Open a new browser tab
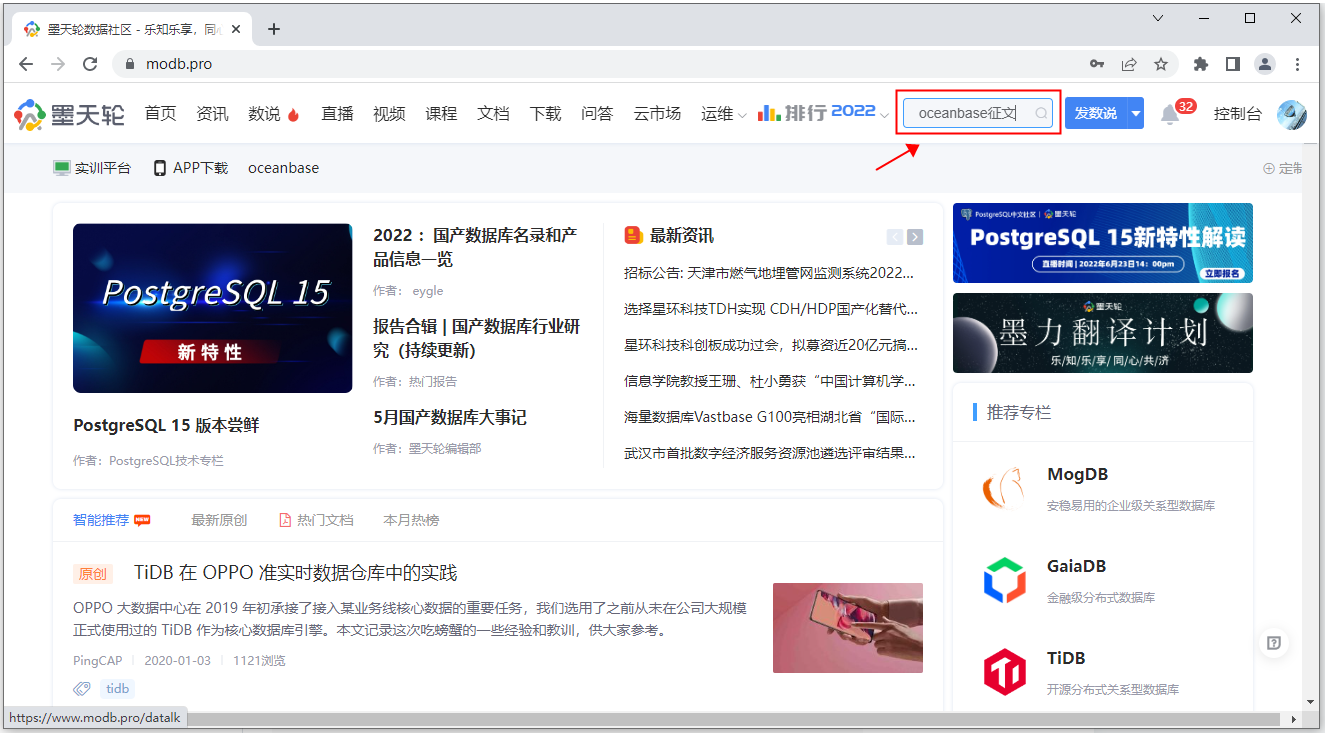 274,29
